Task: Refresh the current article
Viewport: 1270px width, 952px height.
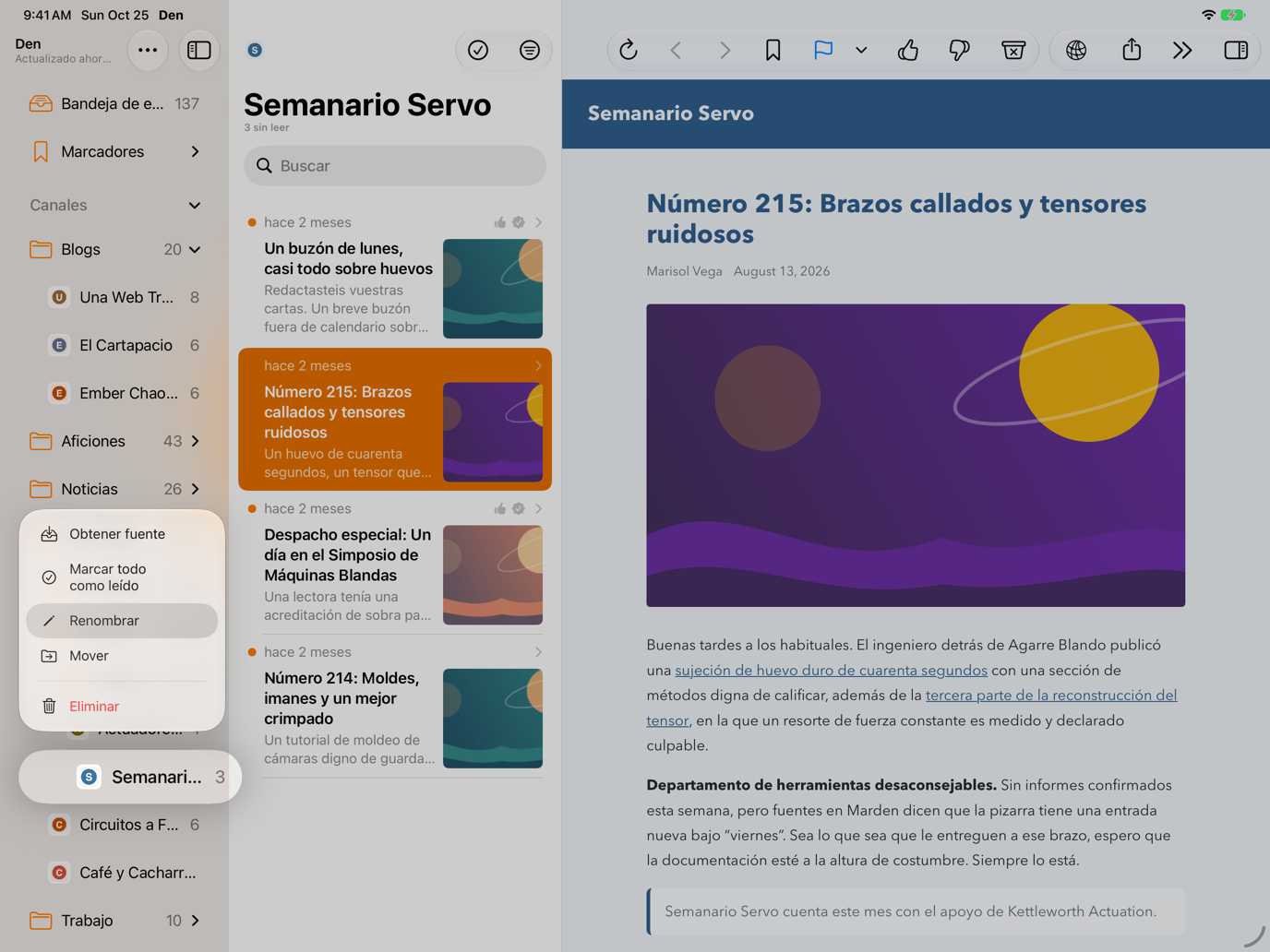Action: tap(629, 51)
